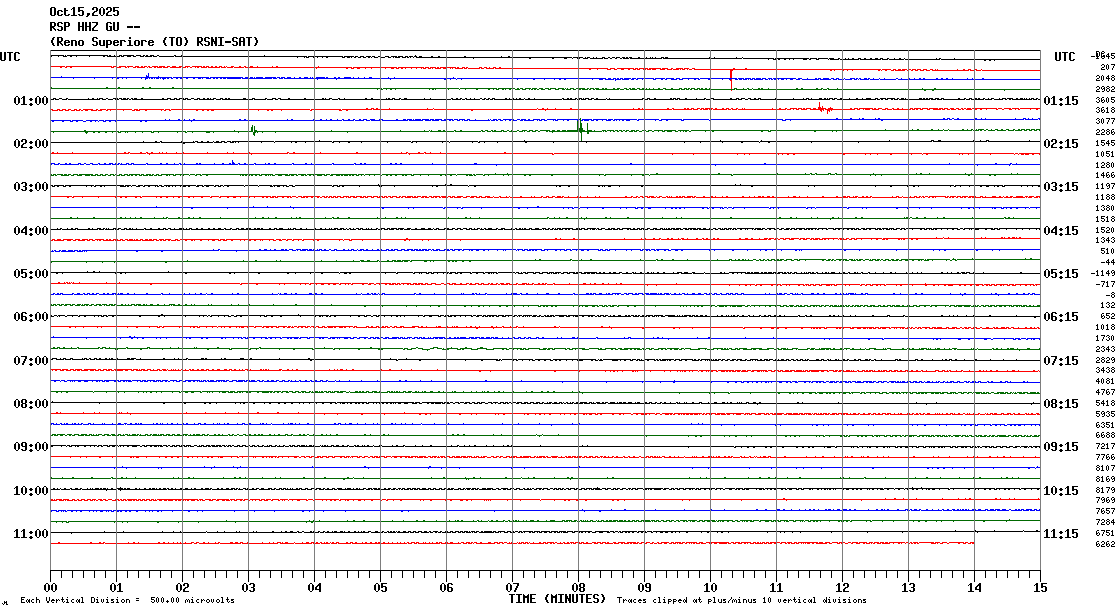Click the left 'UTC' axis label
The width and height of the screenshot is (1120, 614).
[10, 57]
